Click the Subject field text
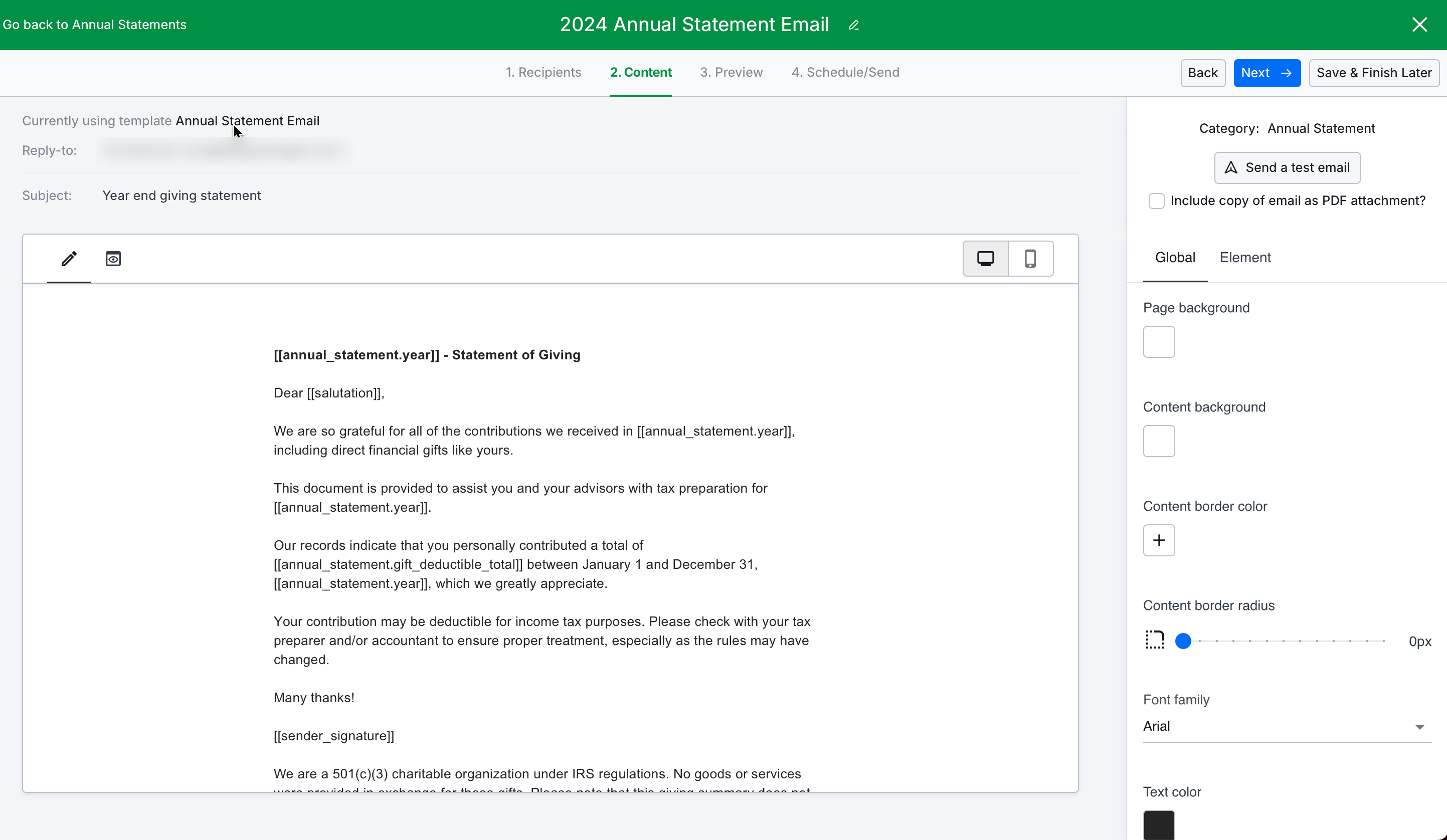This screenshot has height=840, width=1447. (182, 196)
